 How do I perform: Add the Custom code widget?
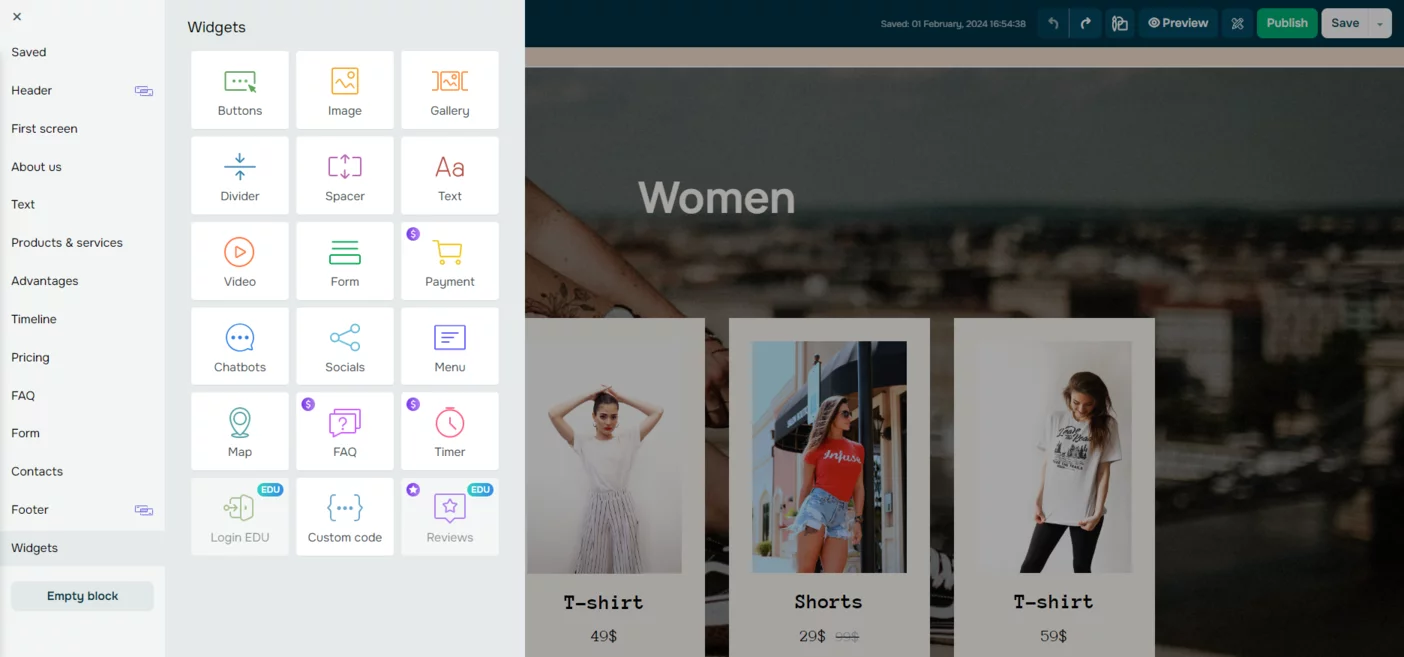(344, 516)
